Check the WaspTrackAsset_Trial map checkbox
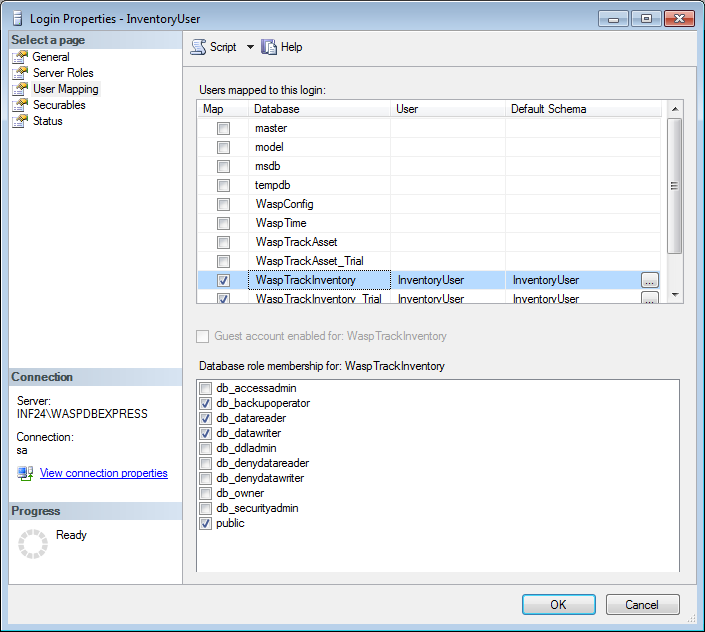The width and height of the screenshot is (705, 632). [x=223, y=261]
